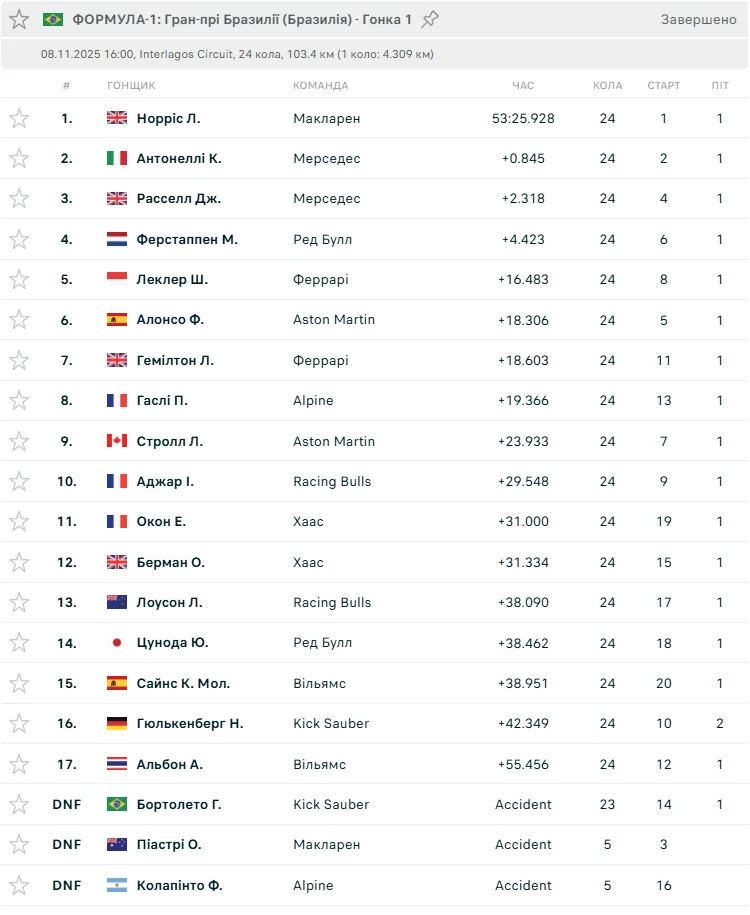Star the Колапінто Ф. row
Image resolution: width=750 pixels, height=915 pixels.
19,885
